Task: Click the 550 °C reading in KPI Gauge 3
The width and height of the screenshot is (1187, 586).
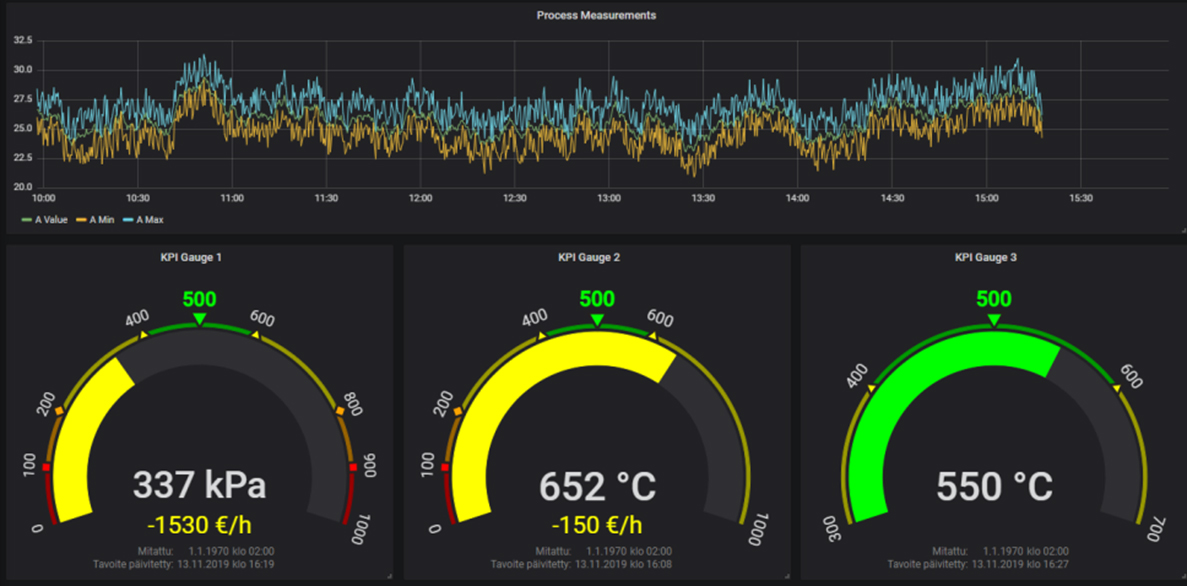Action: pos(994,487)
